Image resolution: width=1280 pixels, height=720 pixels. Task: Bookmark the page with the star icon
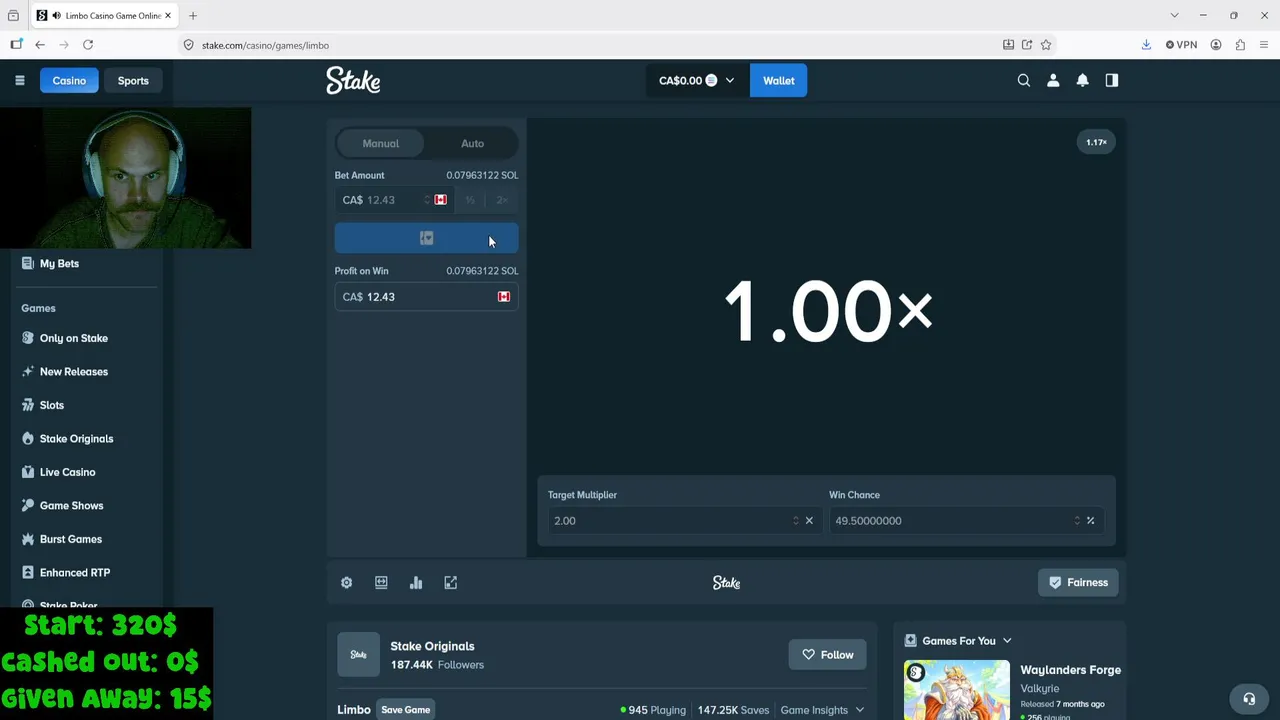[1046, 45]
